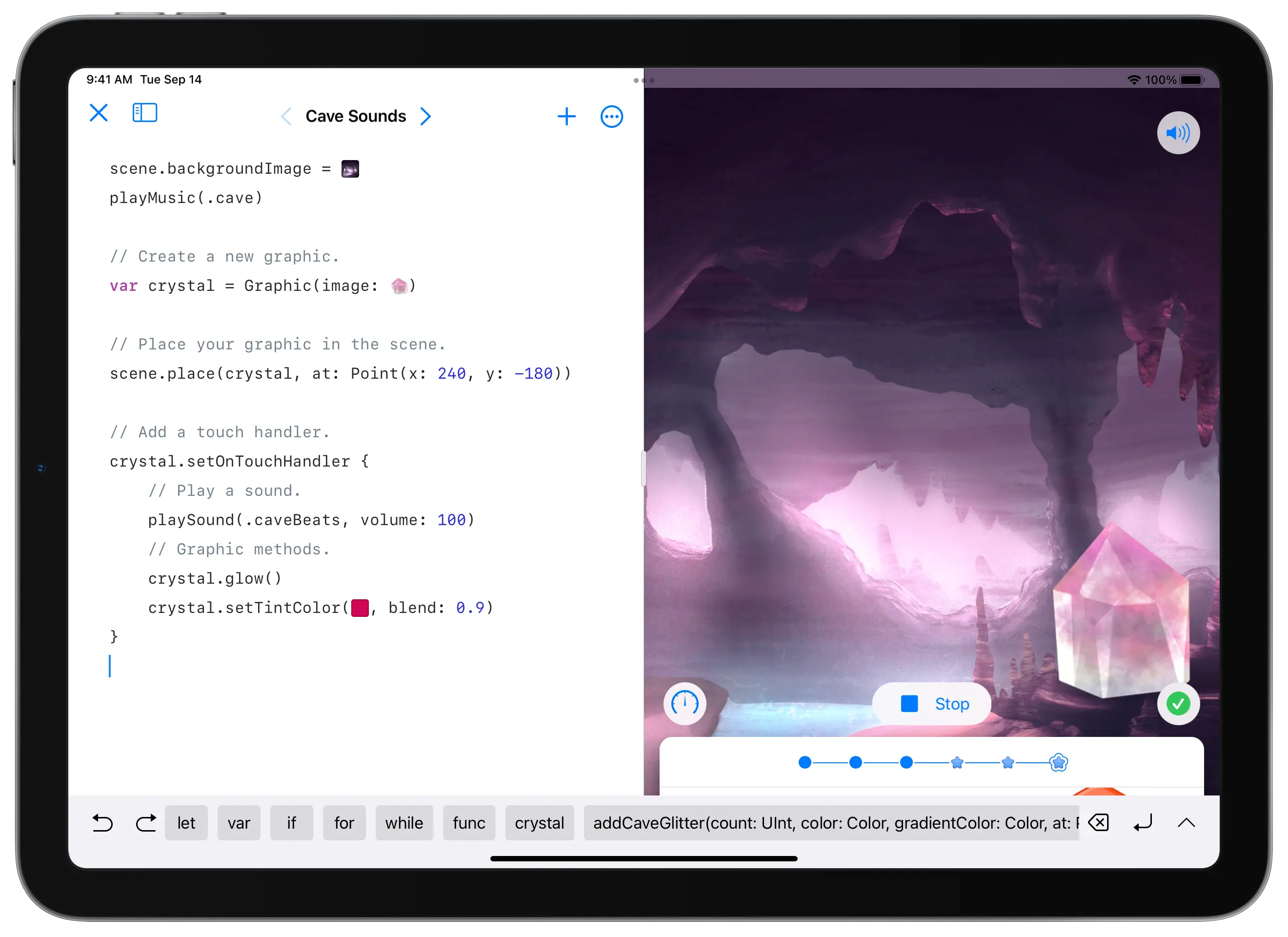Image resolution: width=1288 pixels, height=937 pixels.
Task: Click the undo arrow icon
Action: tap(101, 823)
